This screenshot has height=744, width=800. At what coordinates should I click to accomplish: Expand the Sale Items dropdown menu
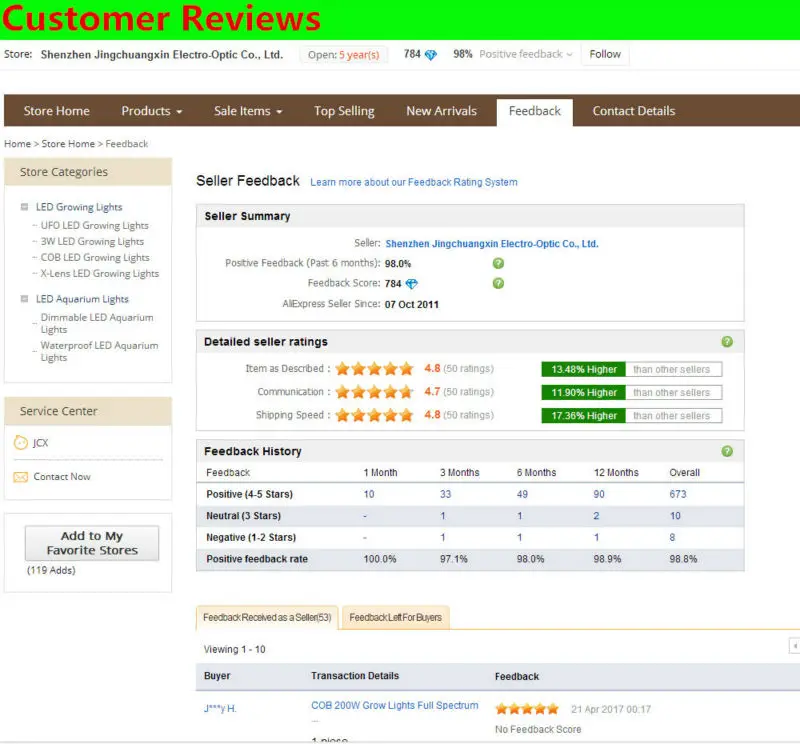pos(248,111)
